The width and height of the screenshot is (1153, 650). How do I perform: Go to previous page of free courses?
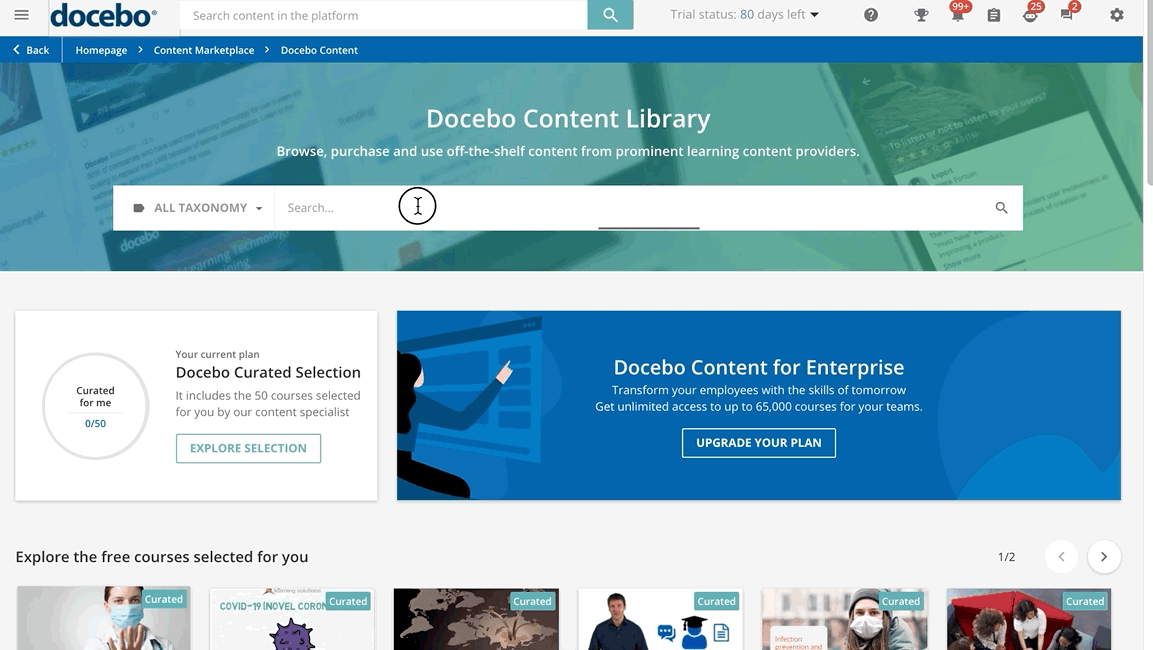(x=1061, y=557)
